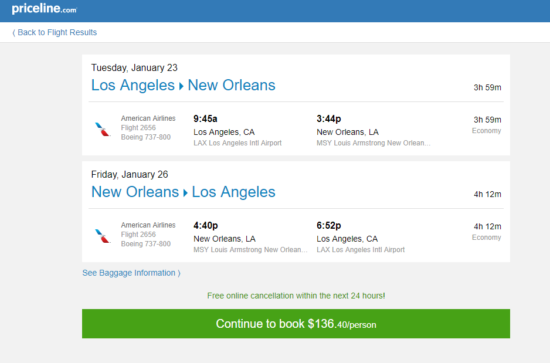Click Flight 2656 on the return flight

coord(138,234)
